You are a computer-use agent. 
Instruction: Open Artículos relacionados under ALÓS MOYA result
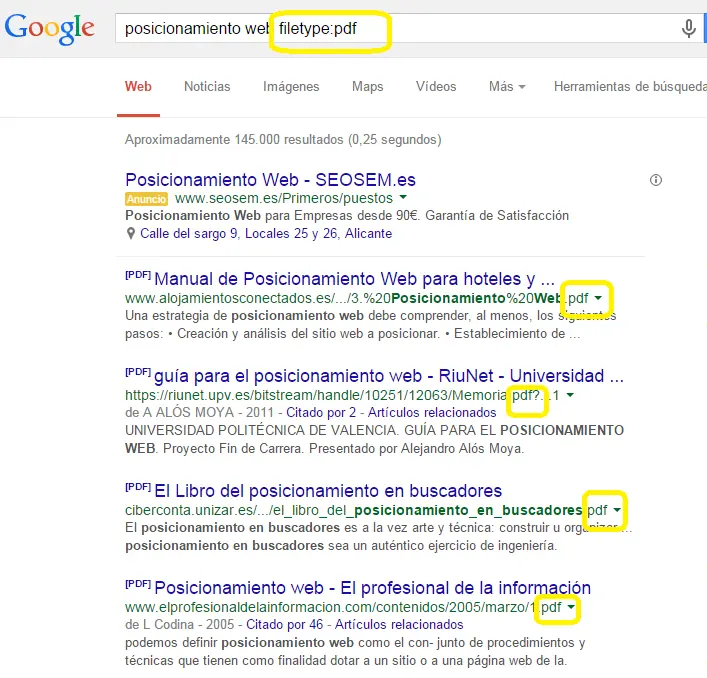pyautogui.click(x=432, y=412)
